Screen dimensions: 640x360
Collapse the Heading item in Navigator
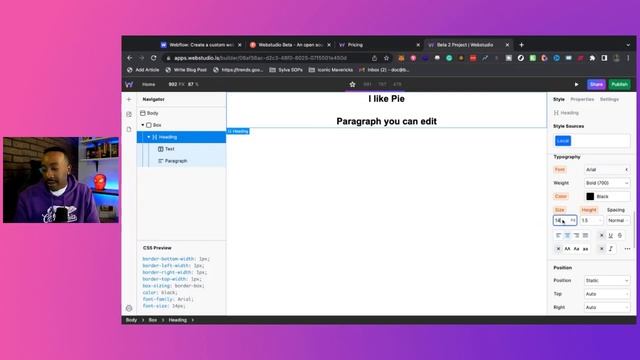click(x=149, y=137)
